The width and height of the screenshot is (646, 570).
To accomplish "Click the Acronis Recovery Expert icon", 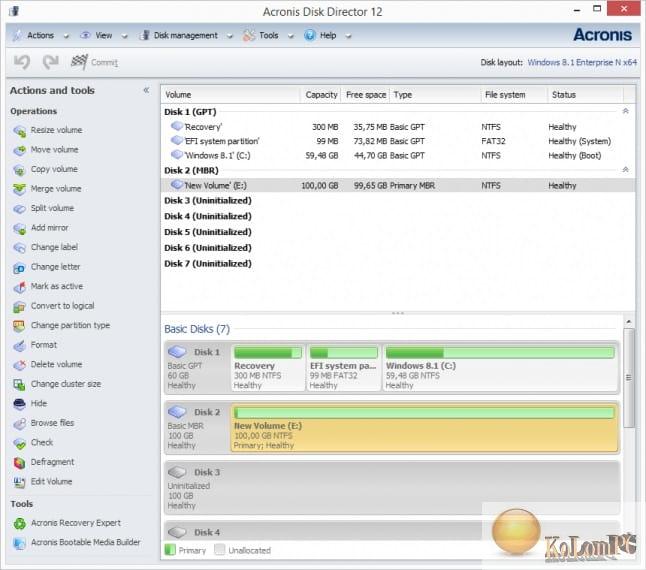I will (19, 523).
